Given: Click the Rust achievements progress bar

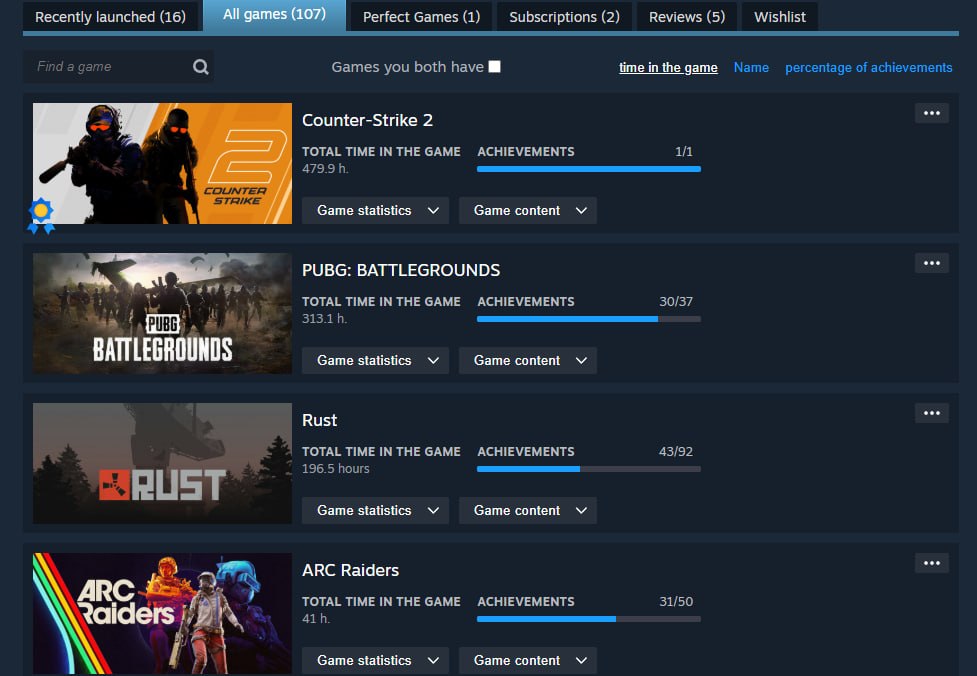Looking at the screenshot, I should pyautogui.click(x=589, y=469).
